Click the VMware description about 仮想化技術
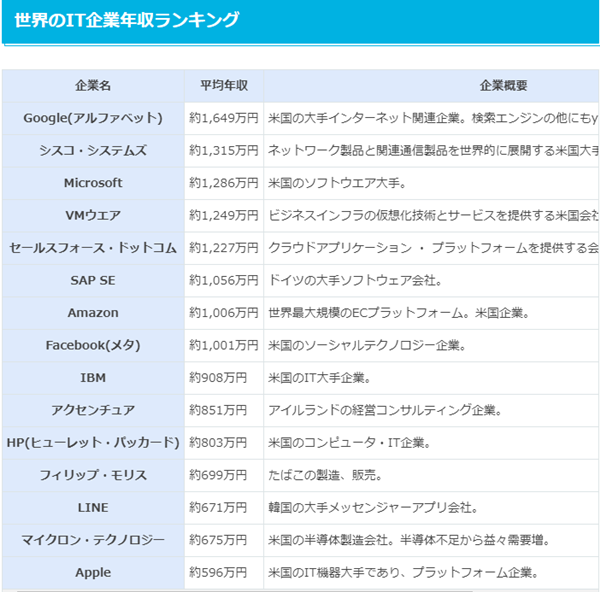This screenshot has height=592, width=600. click(433, 215)
